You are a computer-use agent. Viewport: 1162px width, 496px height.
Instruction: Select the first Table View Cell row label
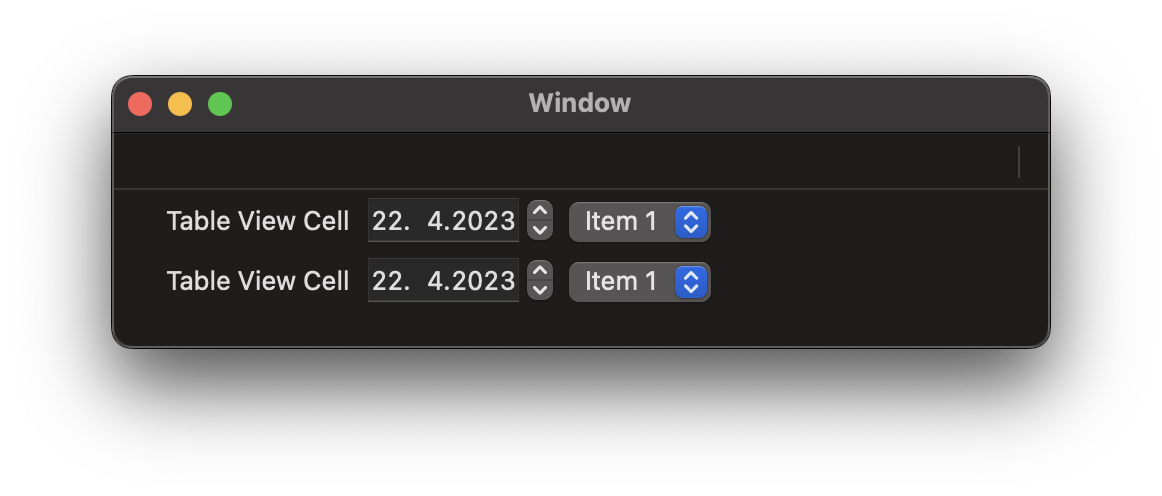(258, 221)
